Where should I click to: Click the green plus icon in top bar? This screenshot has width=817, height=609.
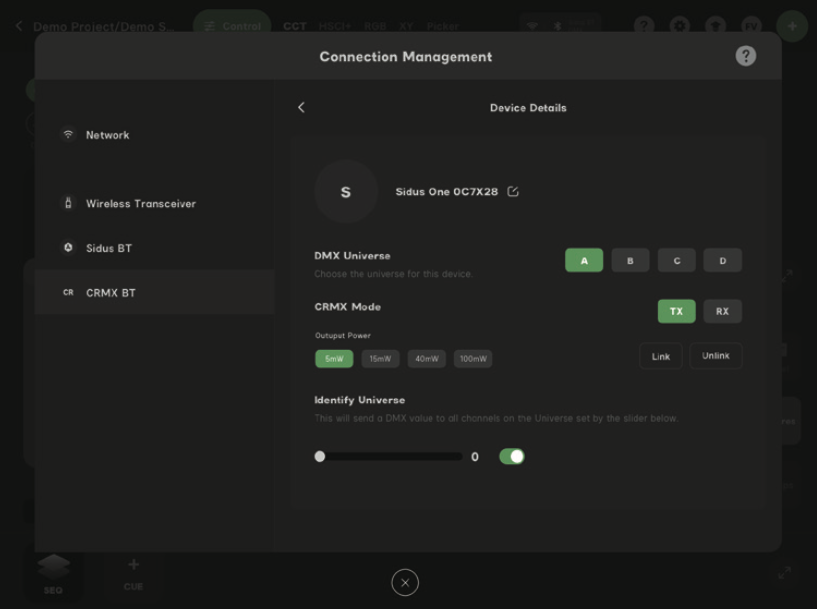point(791,25)
